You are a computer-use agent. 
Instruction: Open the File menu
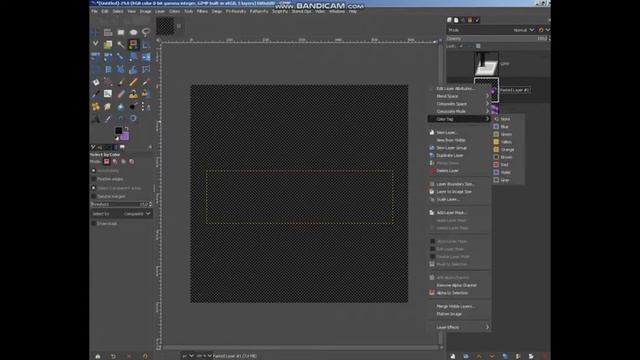94,11
